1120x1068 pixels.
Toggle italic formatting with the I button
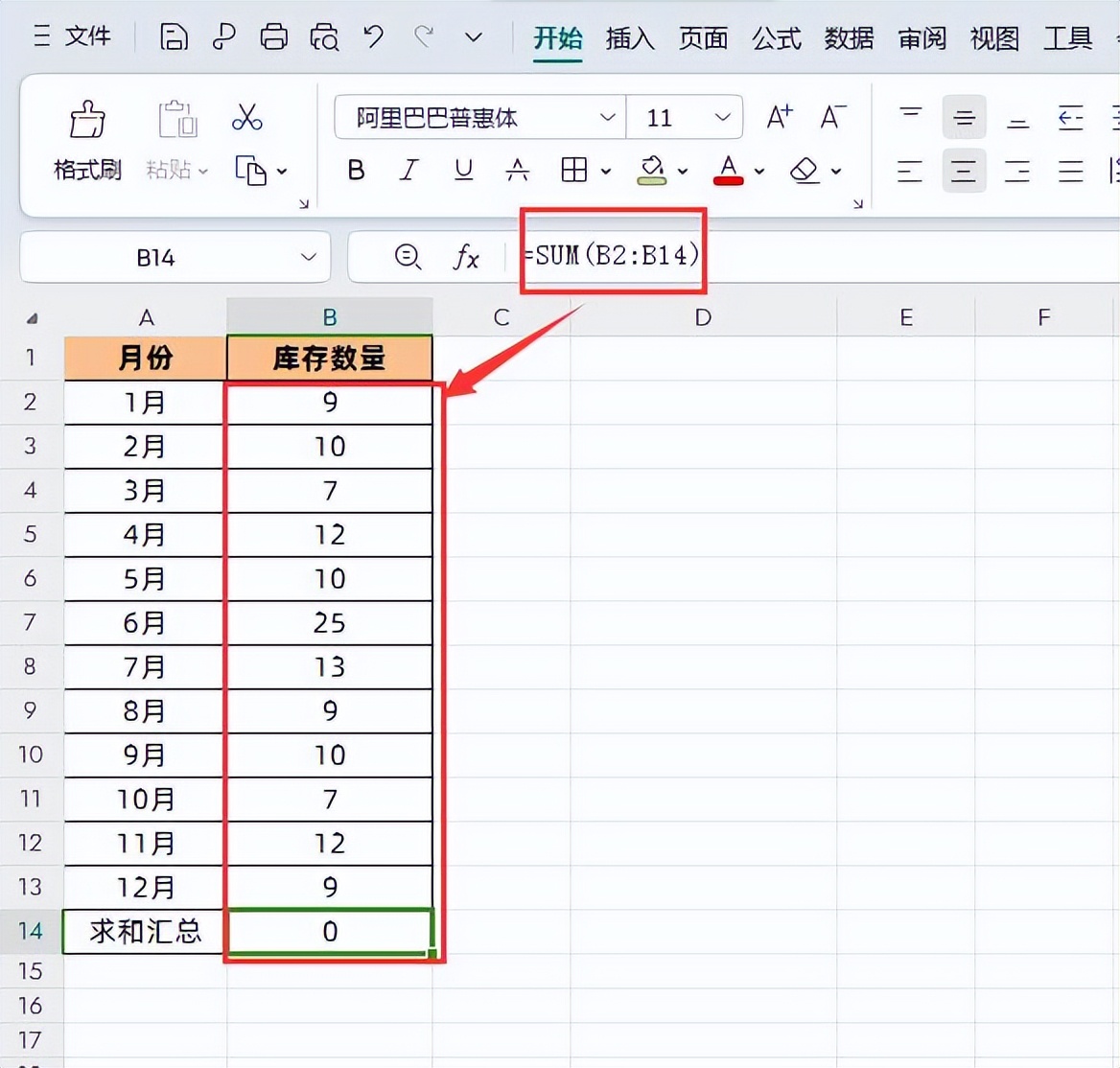click(x=408, y=171)
